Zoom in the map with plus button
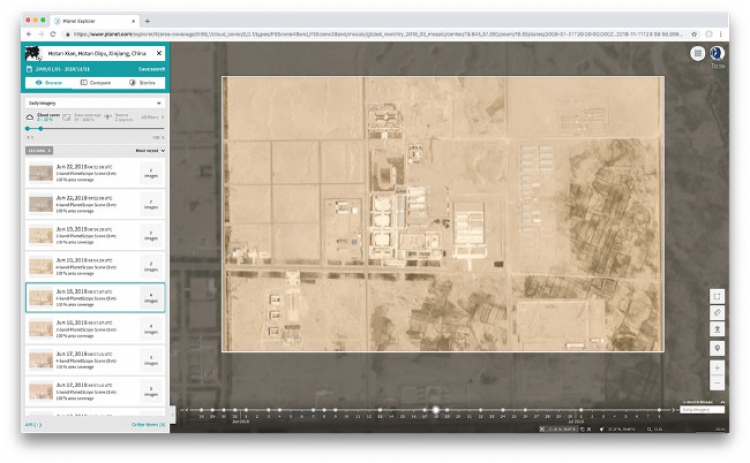Image resolution: width=750 pixels, height=463 pixels. (x=717, y=368)
